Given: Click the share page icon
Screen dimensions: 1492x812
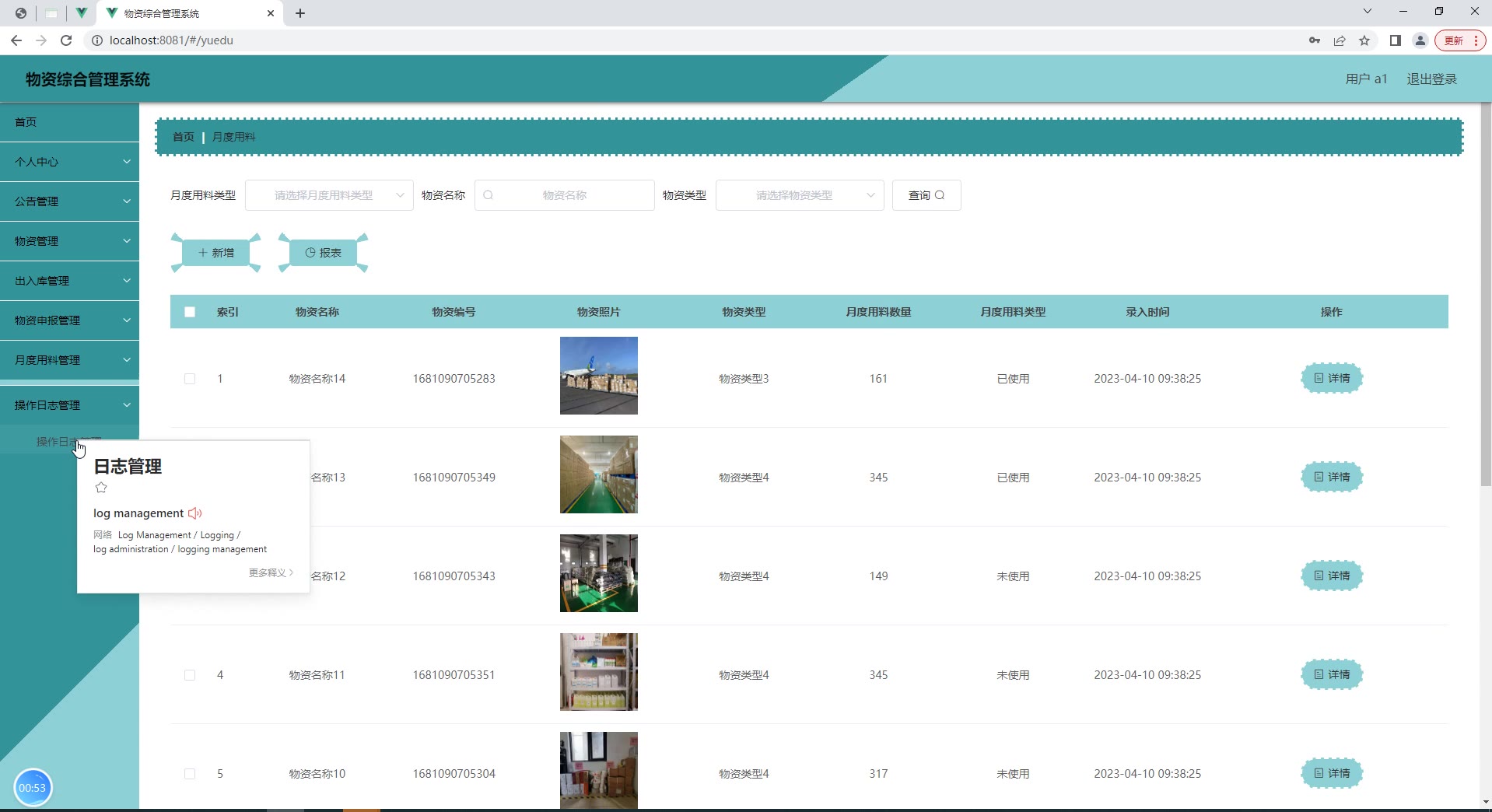Looking at the screenshot, I should pos(1340,40).
